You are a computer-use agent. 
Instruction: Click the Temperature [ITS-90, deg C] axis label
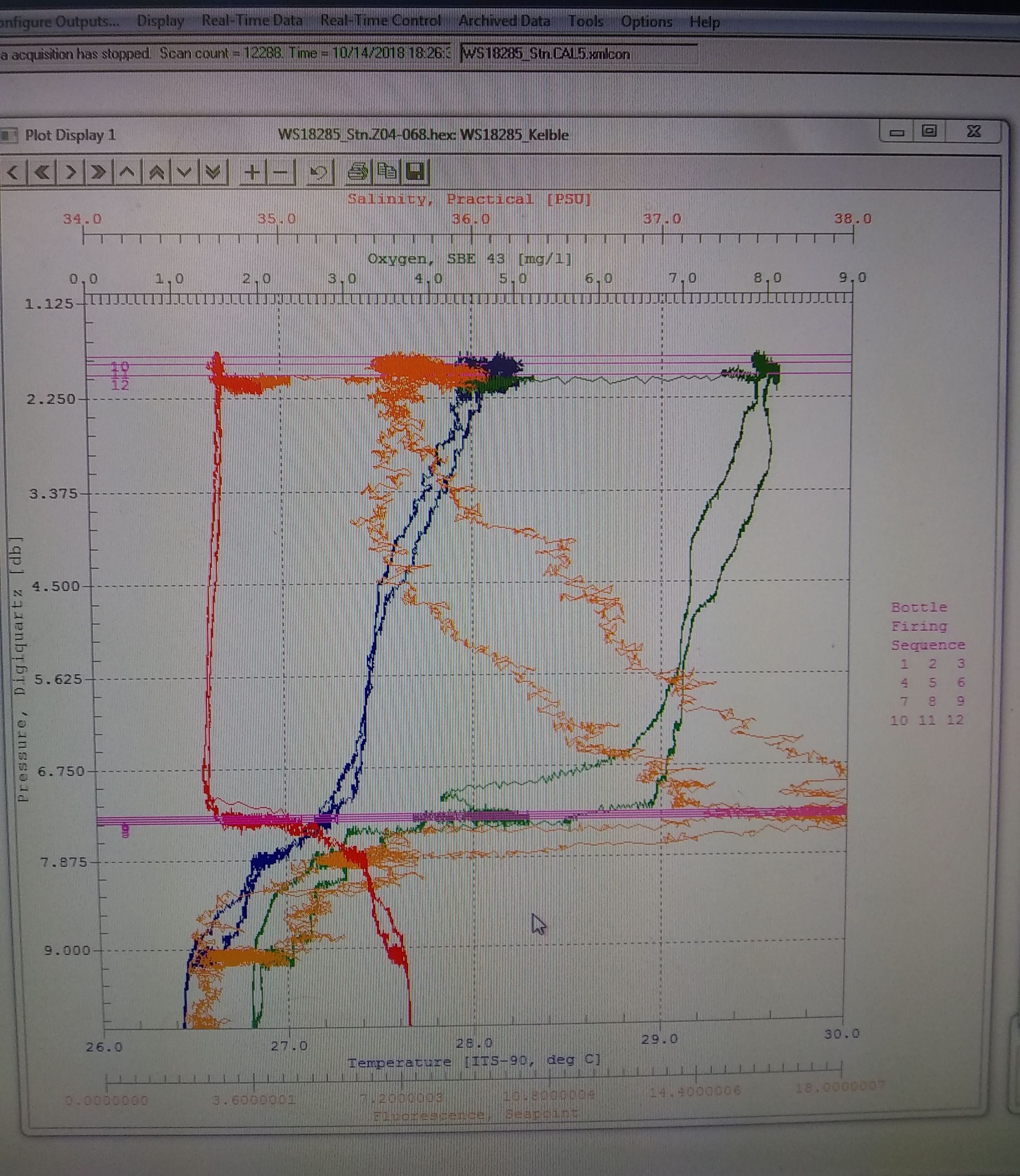(x=474, y=1061)
